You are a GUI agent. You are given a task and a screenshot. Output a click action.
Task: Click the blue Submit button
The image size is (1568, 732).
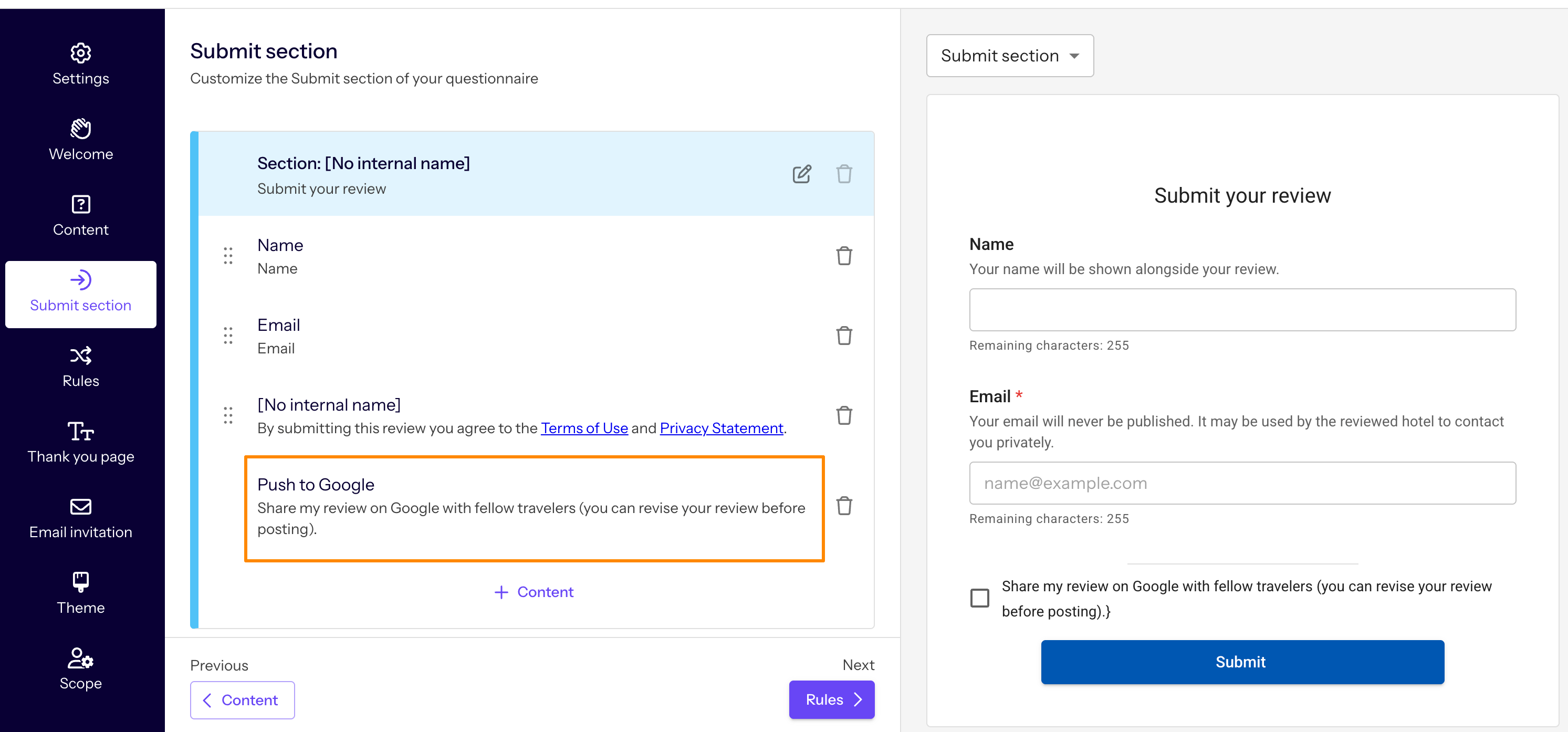point(1242,662)
